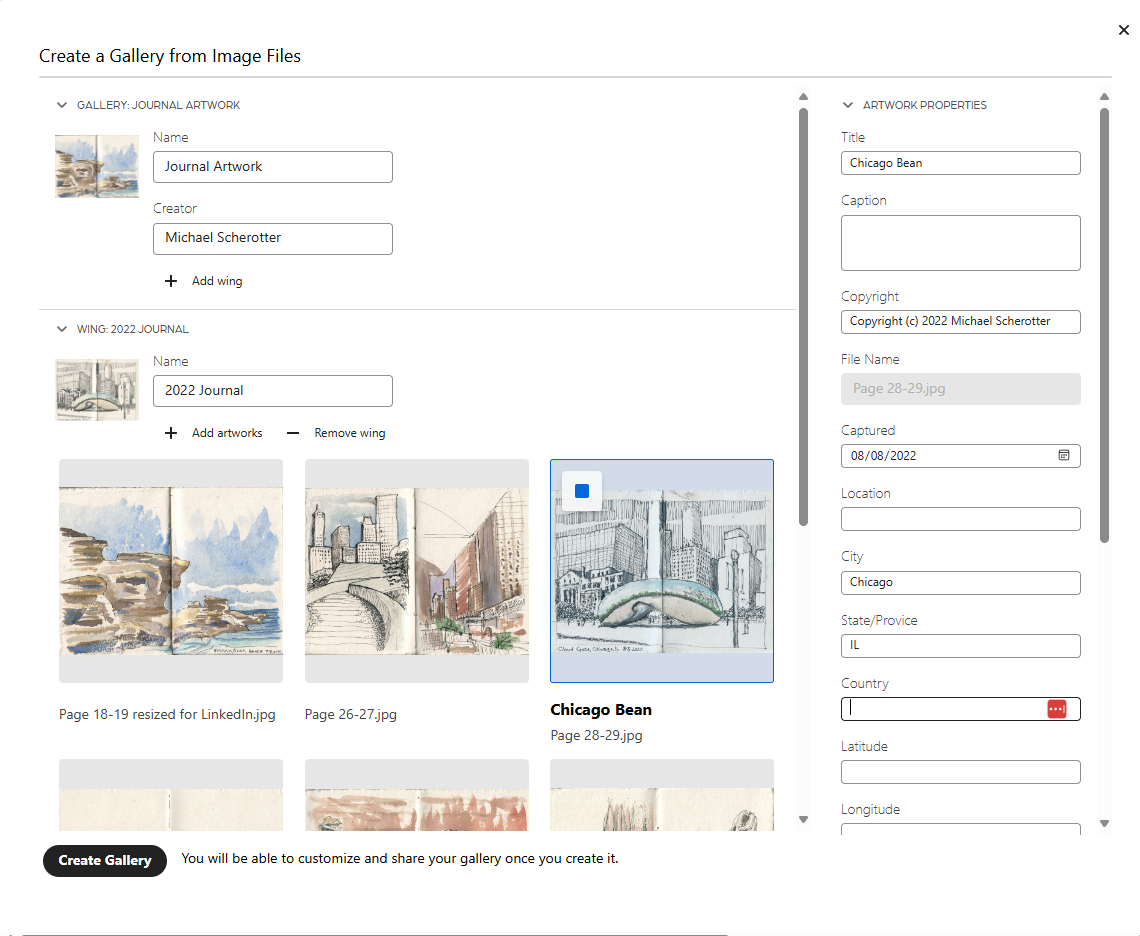The width and height of the screenshot is (1140, 936).
Task: Close the Create a Gallery dialog
Action: tap(1123, 30)
